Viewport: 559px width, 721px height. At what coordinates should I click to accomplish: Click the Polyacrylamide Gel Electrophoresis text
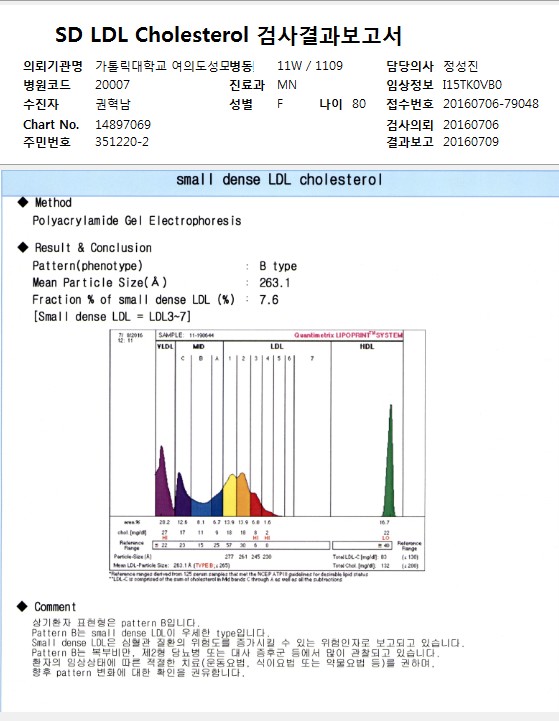137,221
